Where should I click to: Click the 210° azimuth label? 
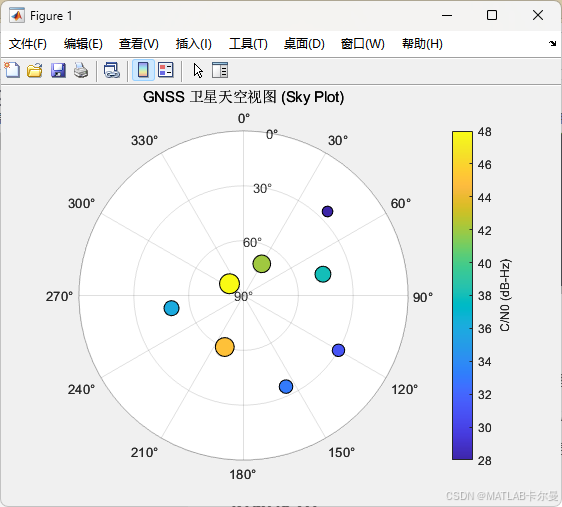[144, 453]
